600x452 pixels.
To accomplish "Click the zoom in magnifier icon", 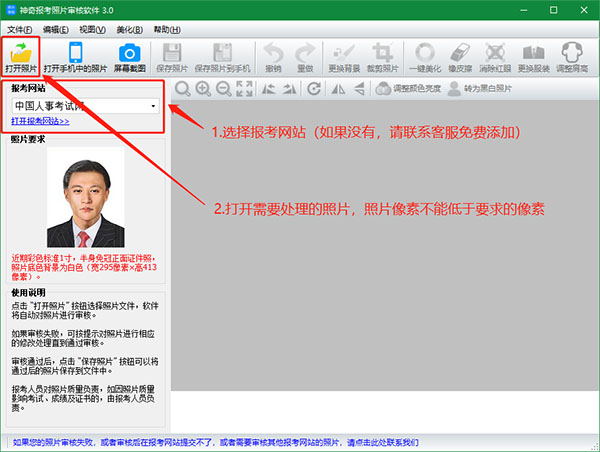I will [x=204, y=89].
